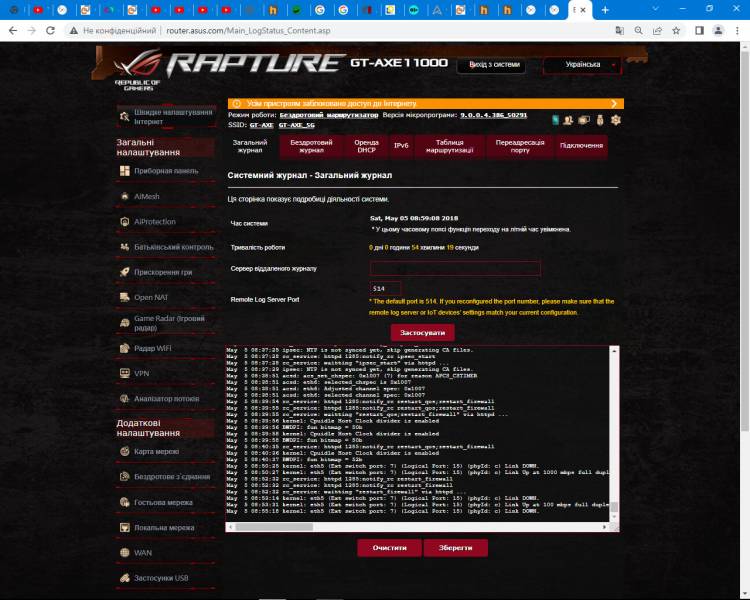Go back in browser history
This screenshot has width=750, height=600.
pyautogui.click(x=13, y=31)
